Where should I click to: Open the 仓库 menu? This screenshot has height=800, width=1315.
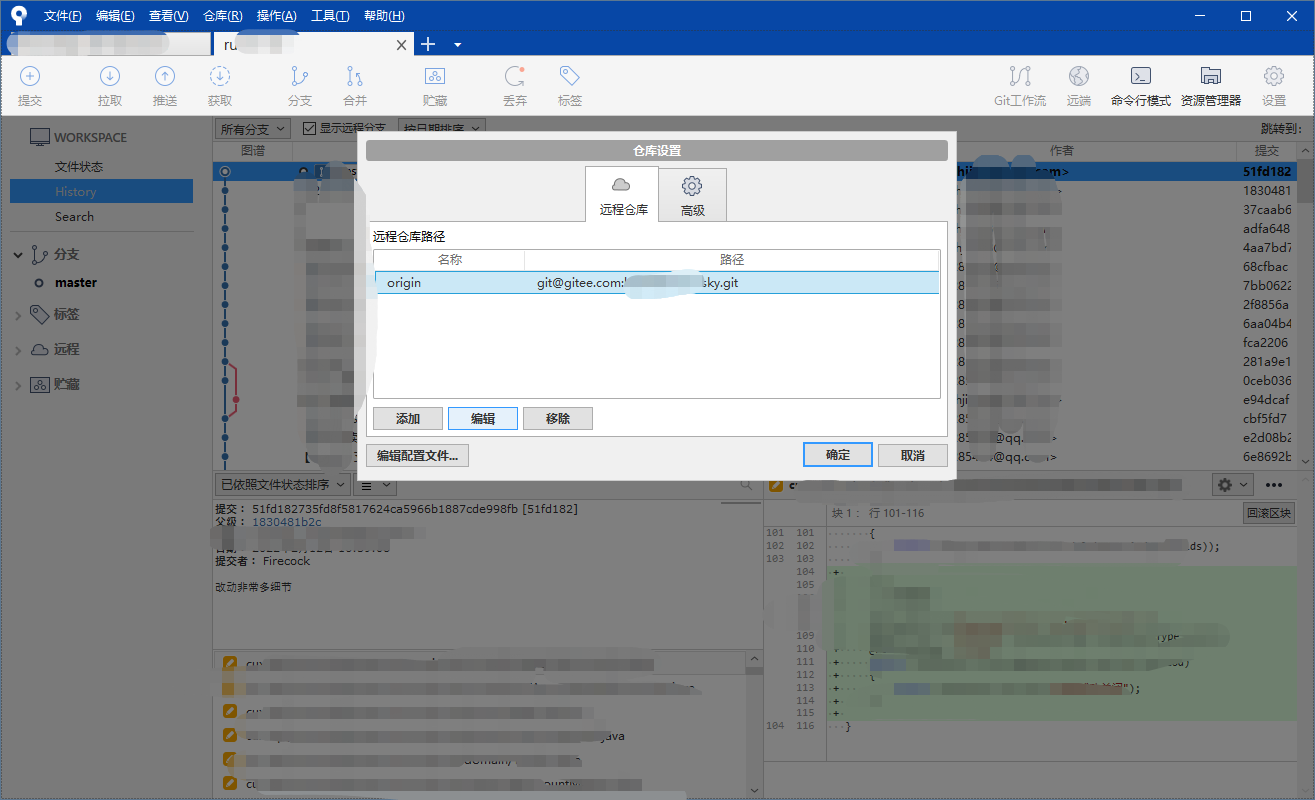[x=222, y=15]
